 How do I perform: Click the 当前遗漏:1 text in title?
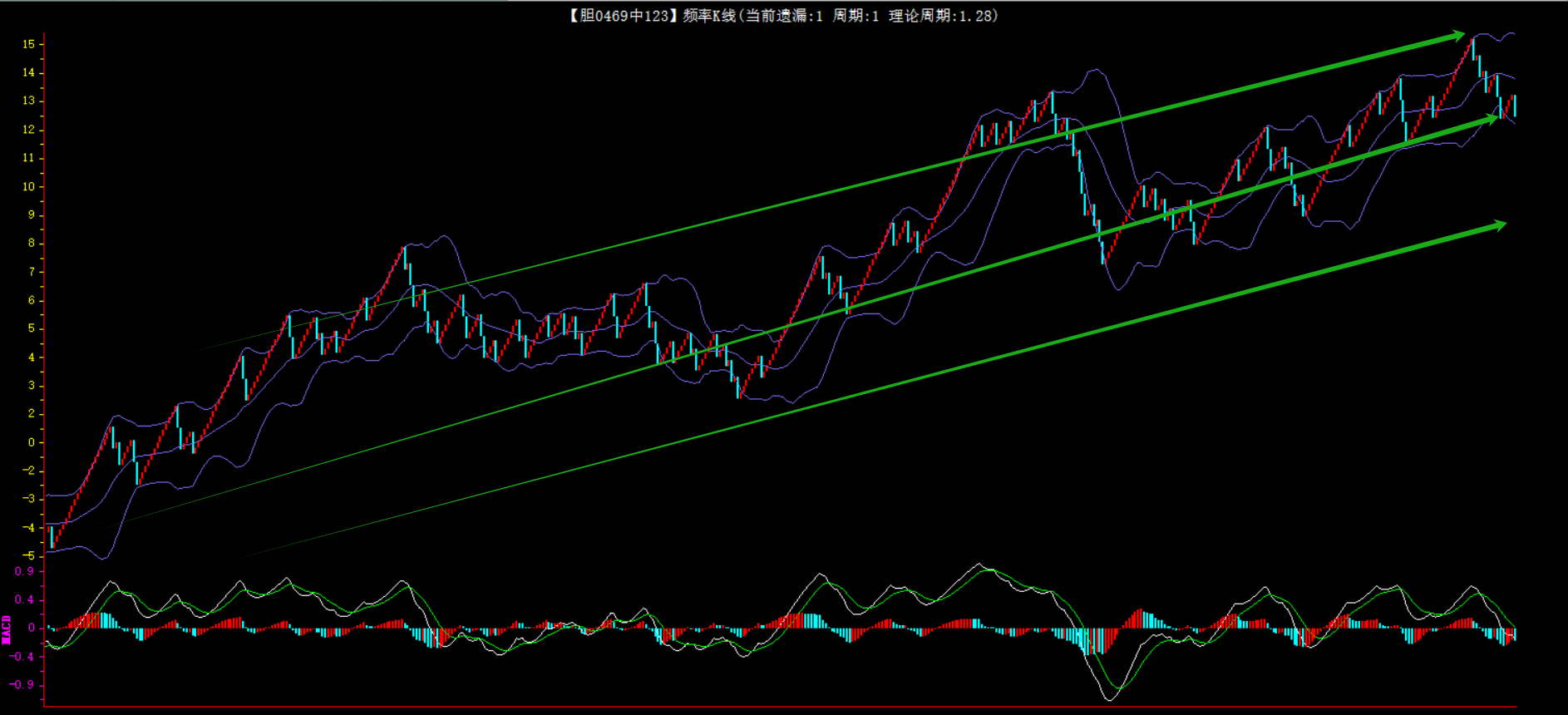(x=783, y=16)
